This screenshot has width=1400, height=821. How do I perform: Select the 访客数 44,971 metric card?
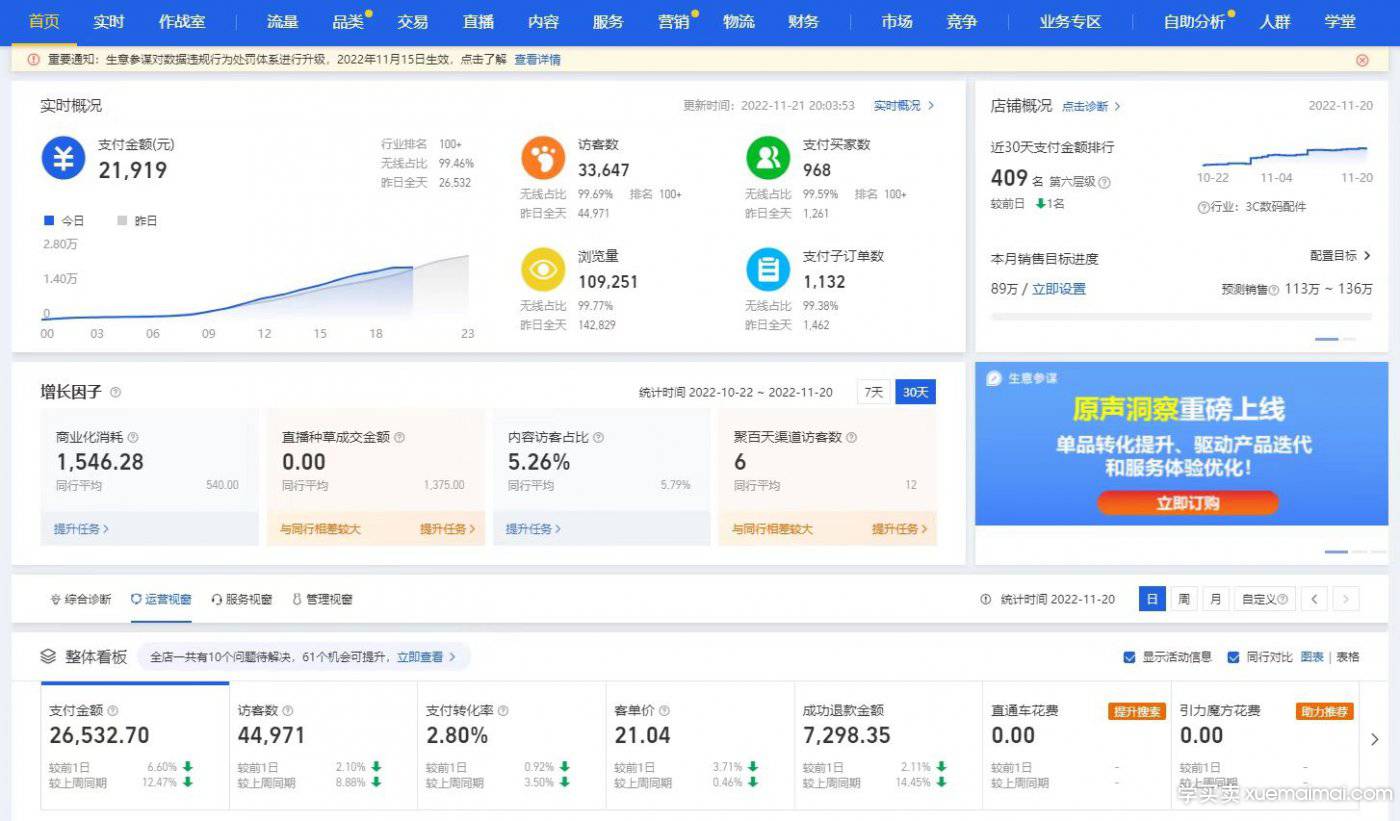click(x=323, y=746)
